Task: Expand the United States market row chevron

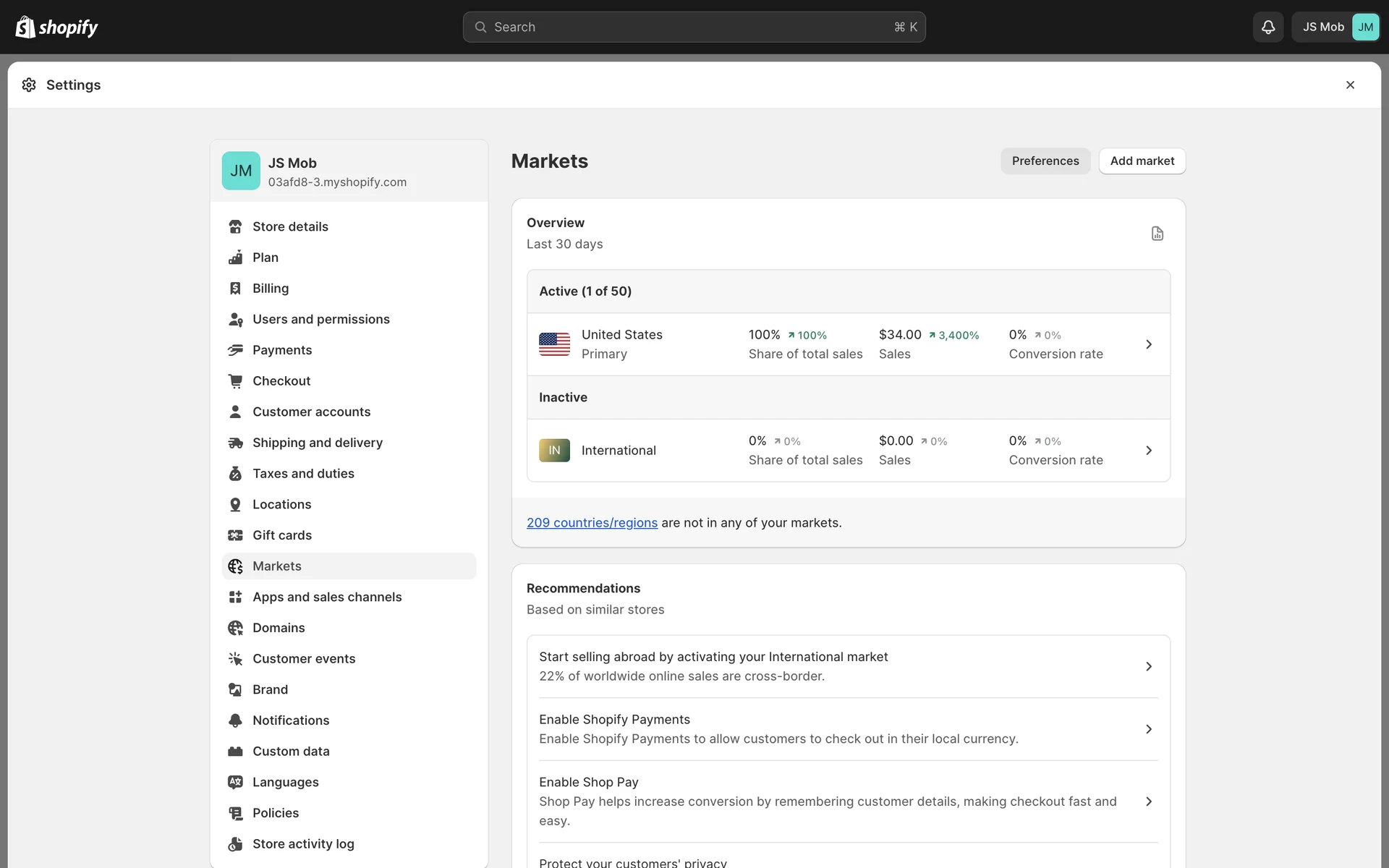Action: pos(1148,344)
